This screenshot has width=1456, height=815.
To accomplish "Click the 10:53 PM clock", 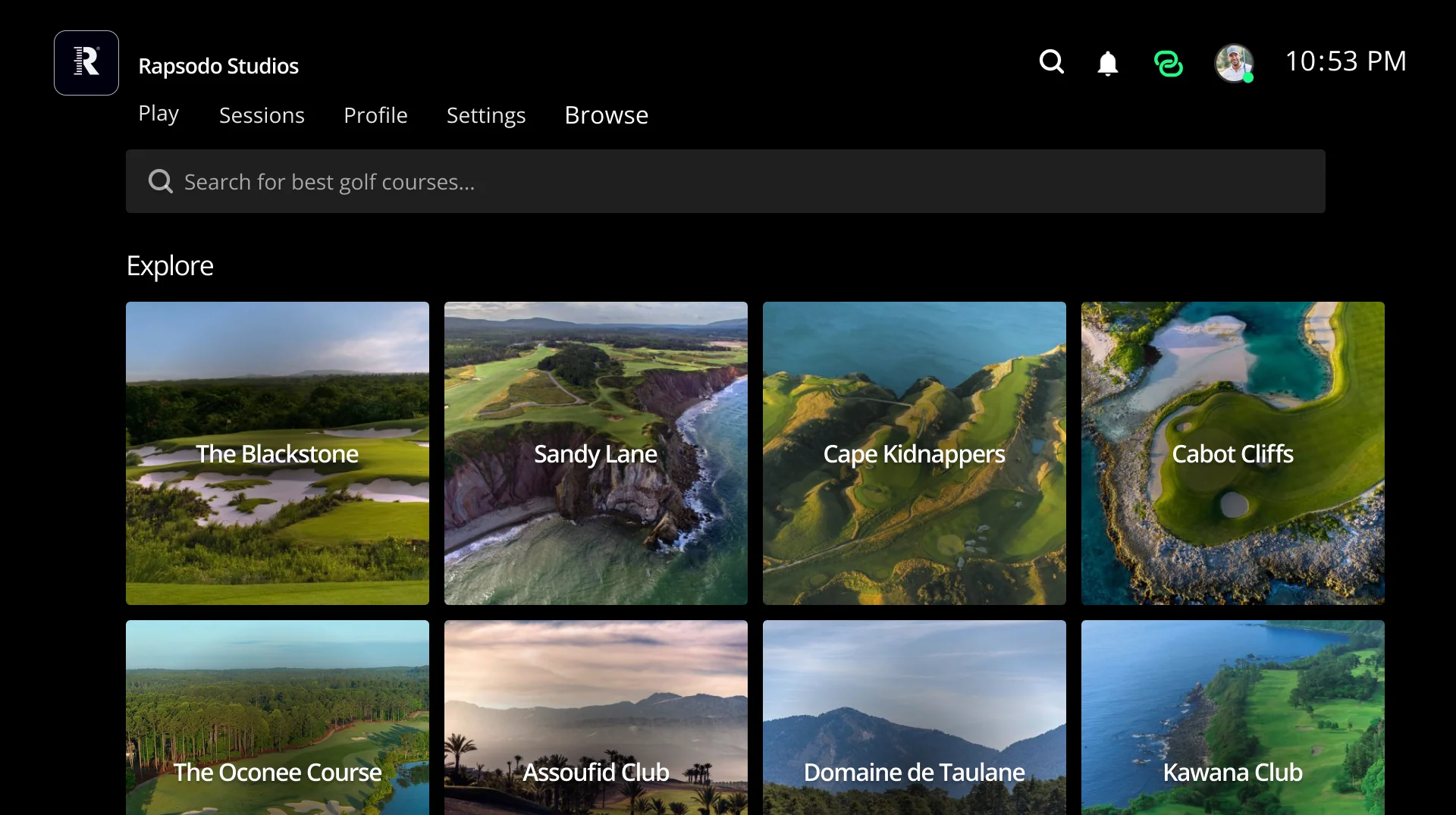I will coord(1346,61).
